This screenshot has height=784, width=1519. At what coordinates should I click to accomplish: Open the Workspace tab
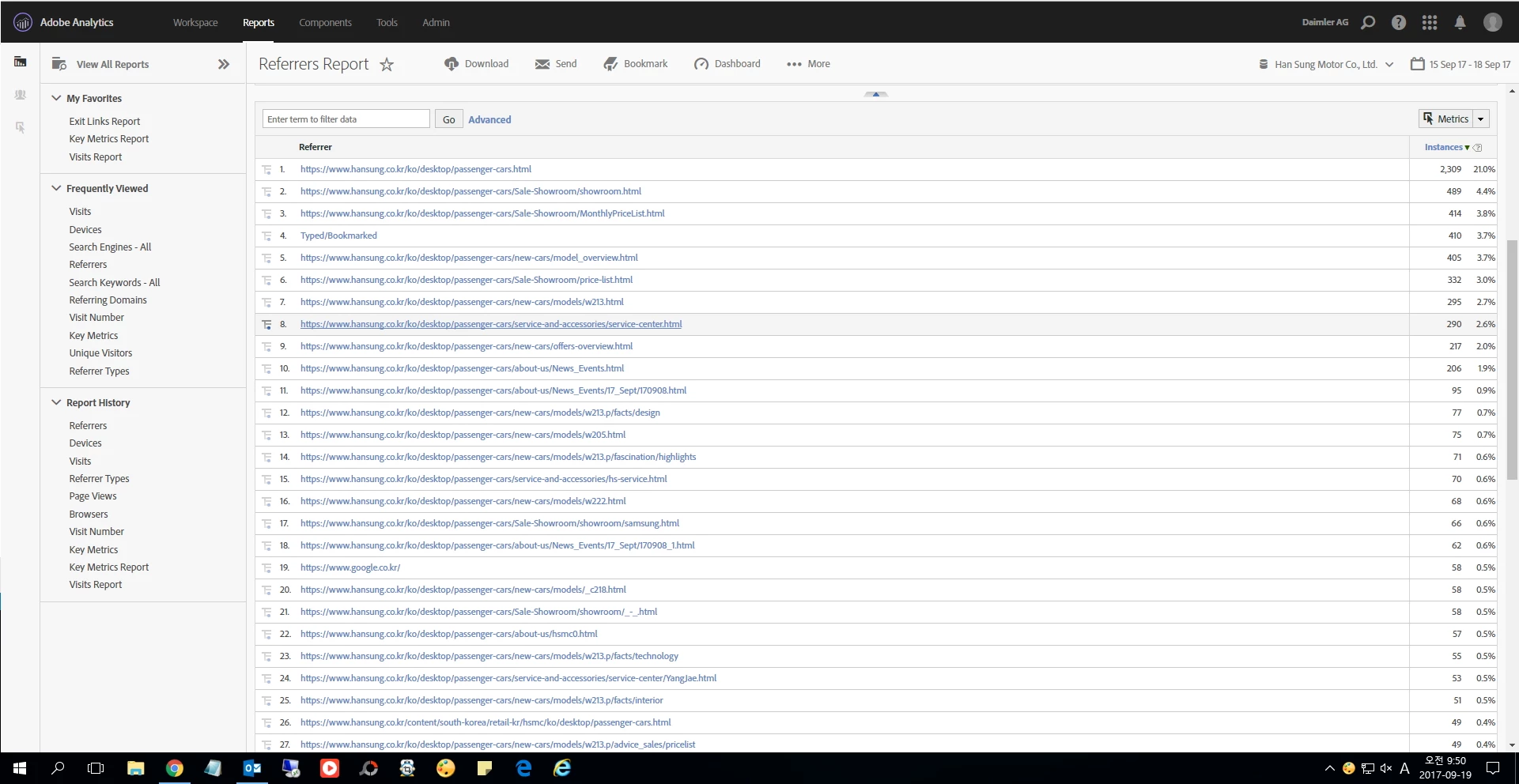pos(195,22)
